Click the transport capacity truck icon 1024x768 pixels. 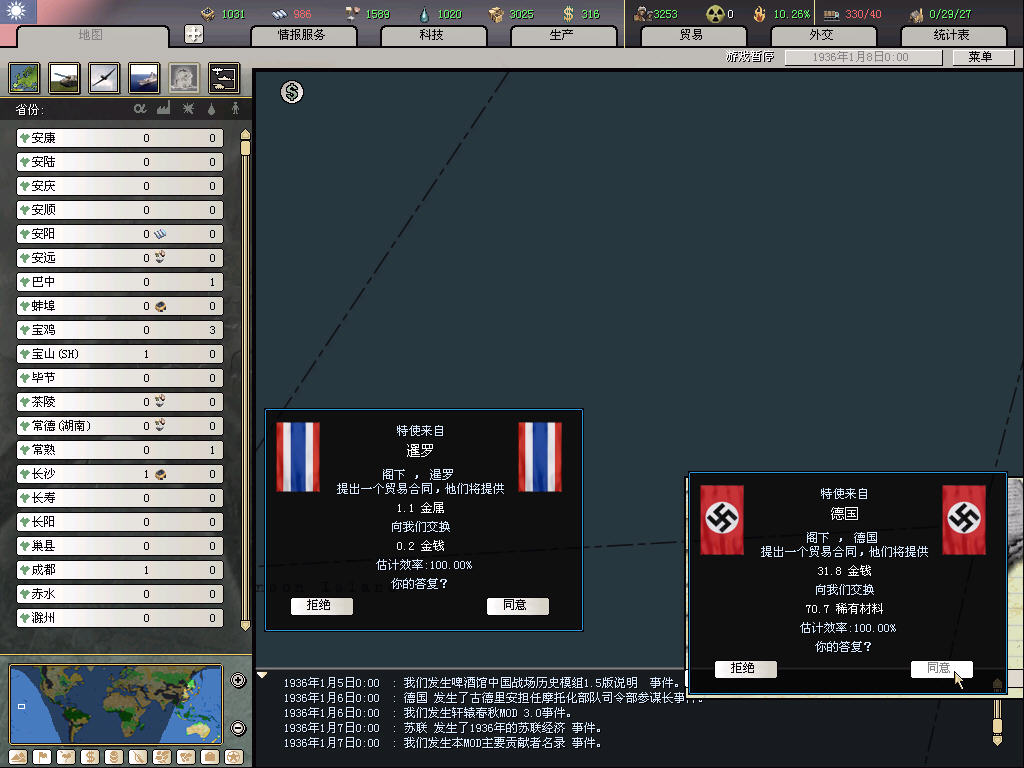click(831, 14)
